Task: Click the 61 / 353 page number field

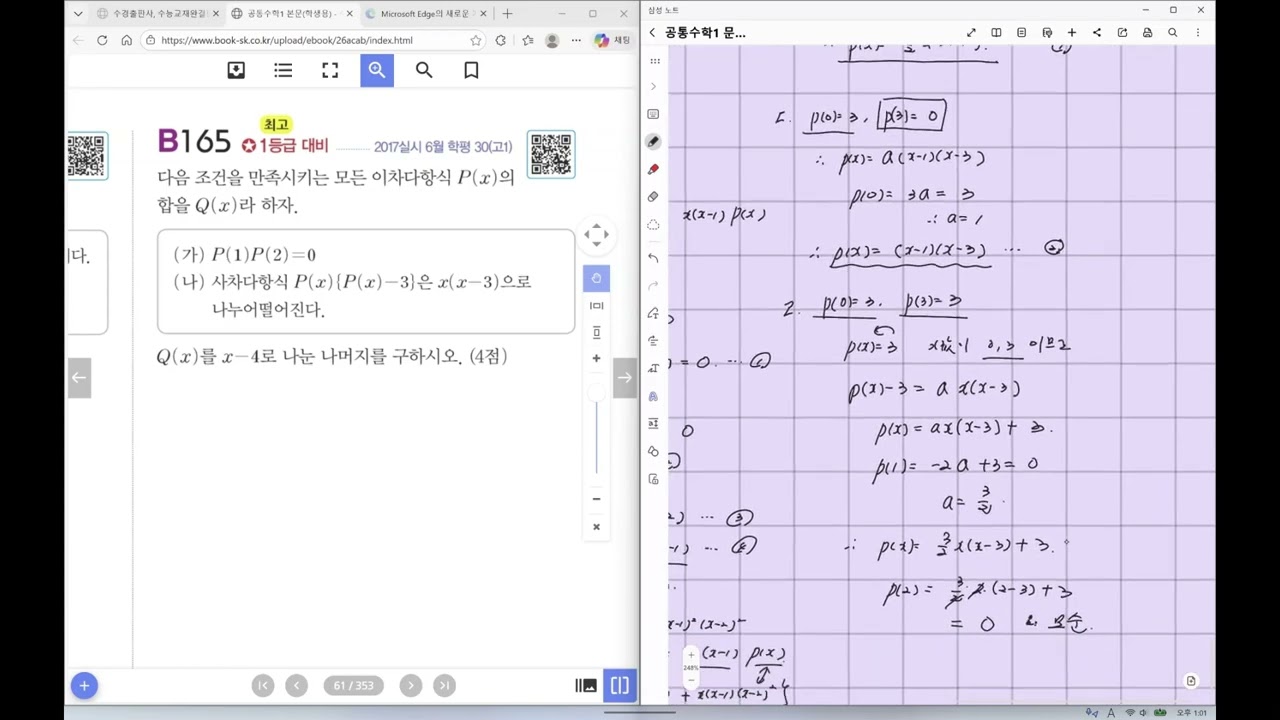Action: [353, 685]
